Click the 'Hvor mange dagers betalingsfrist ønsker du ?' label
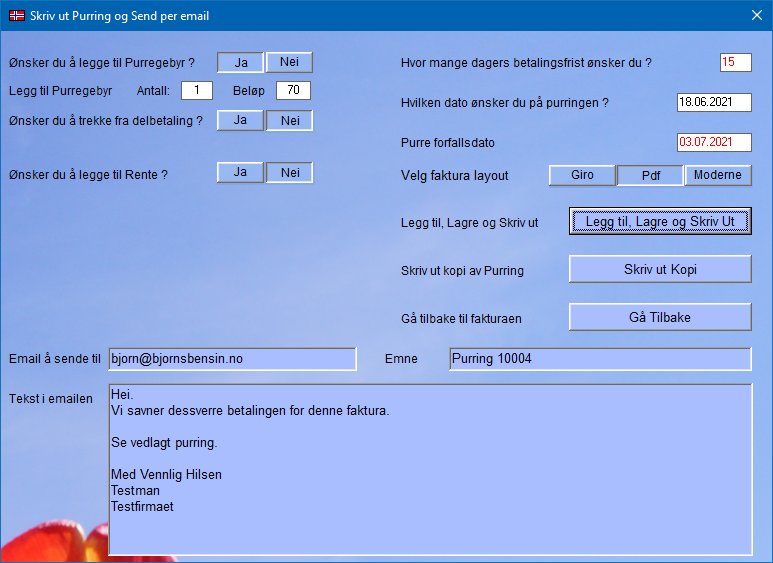Image resolution: width=773 pixels, height=563 pixels. pyautogui.click(x=526, y=63)
